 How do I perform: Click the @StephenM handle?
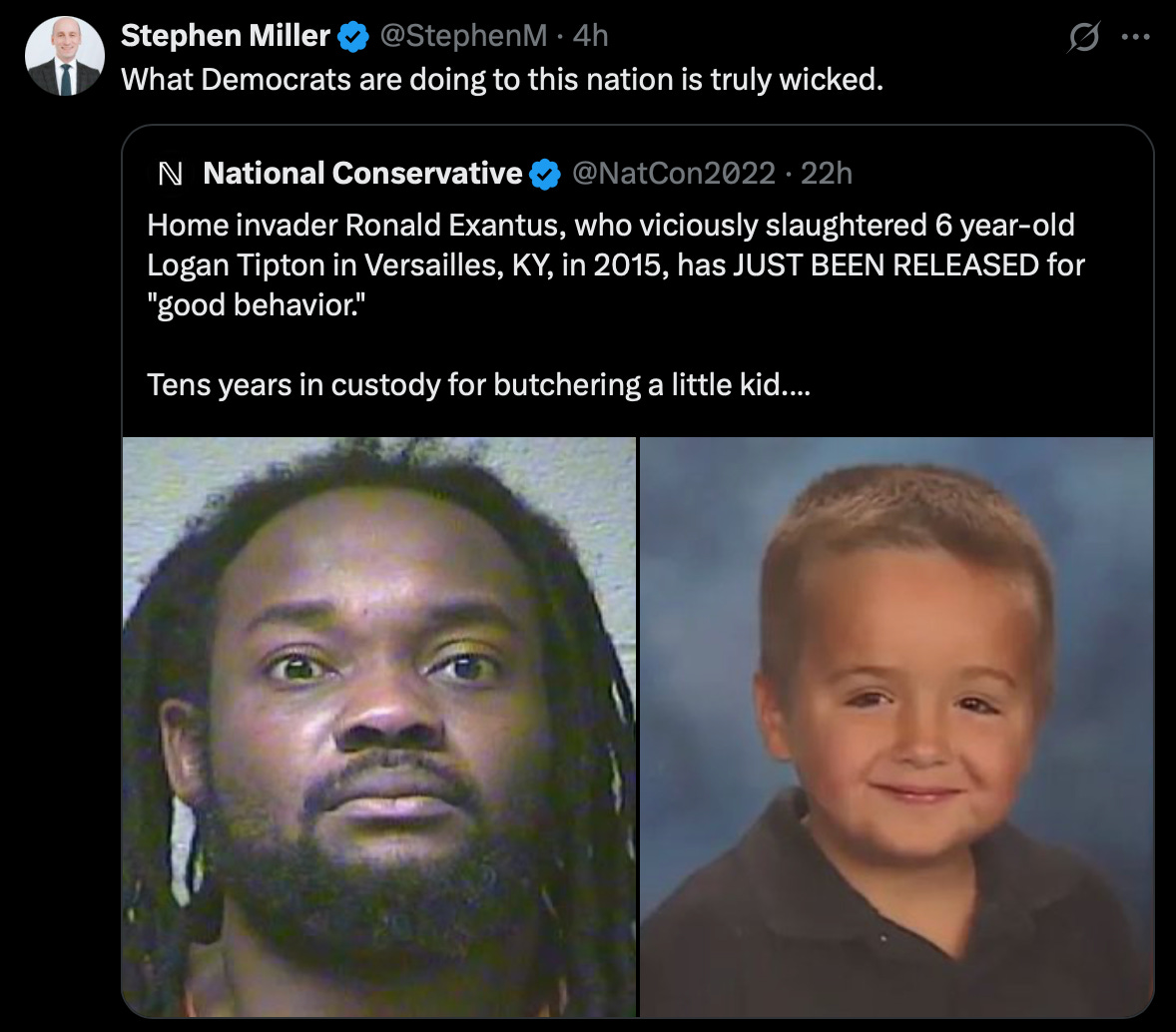(463, 35)
